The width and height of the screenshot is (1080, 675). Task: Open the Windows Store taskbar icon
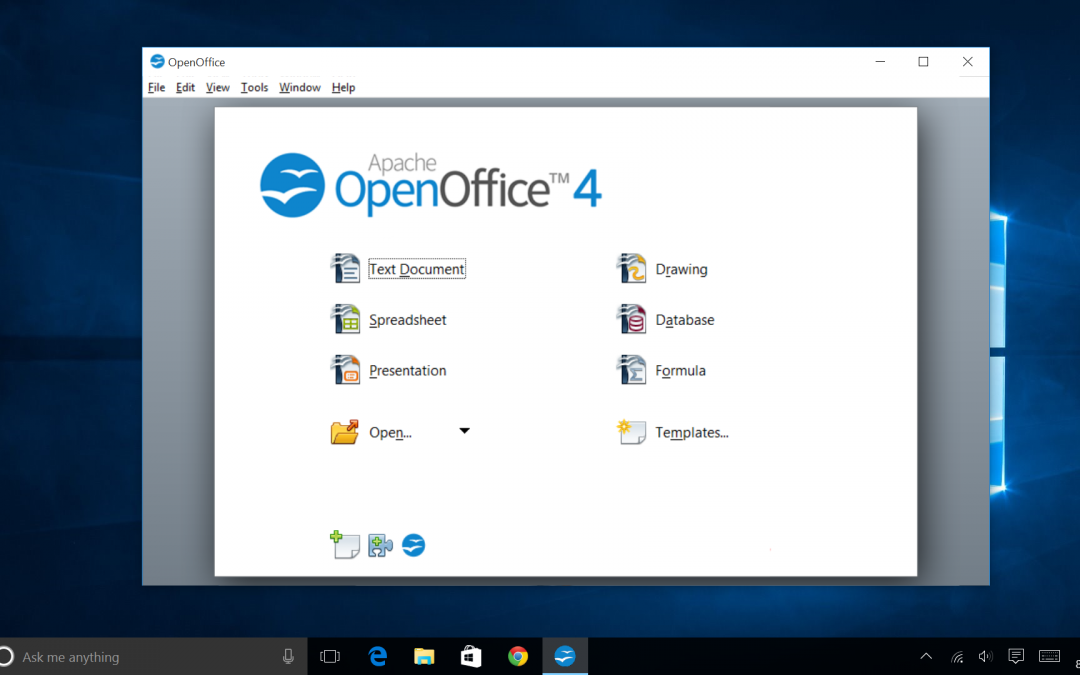tap(471, 656)
